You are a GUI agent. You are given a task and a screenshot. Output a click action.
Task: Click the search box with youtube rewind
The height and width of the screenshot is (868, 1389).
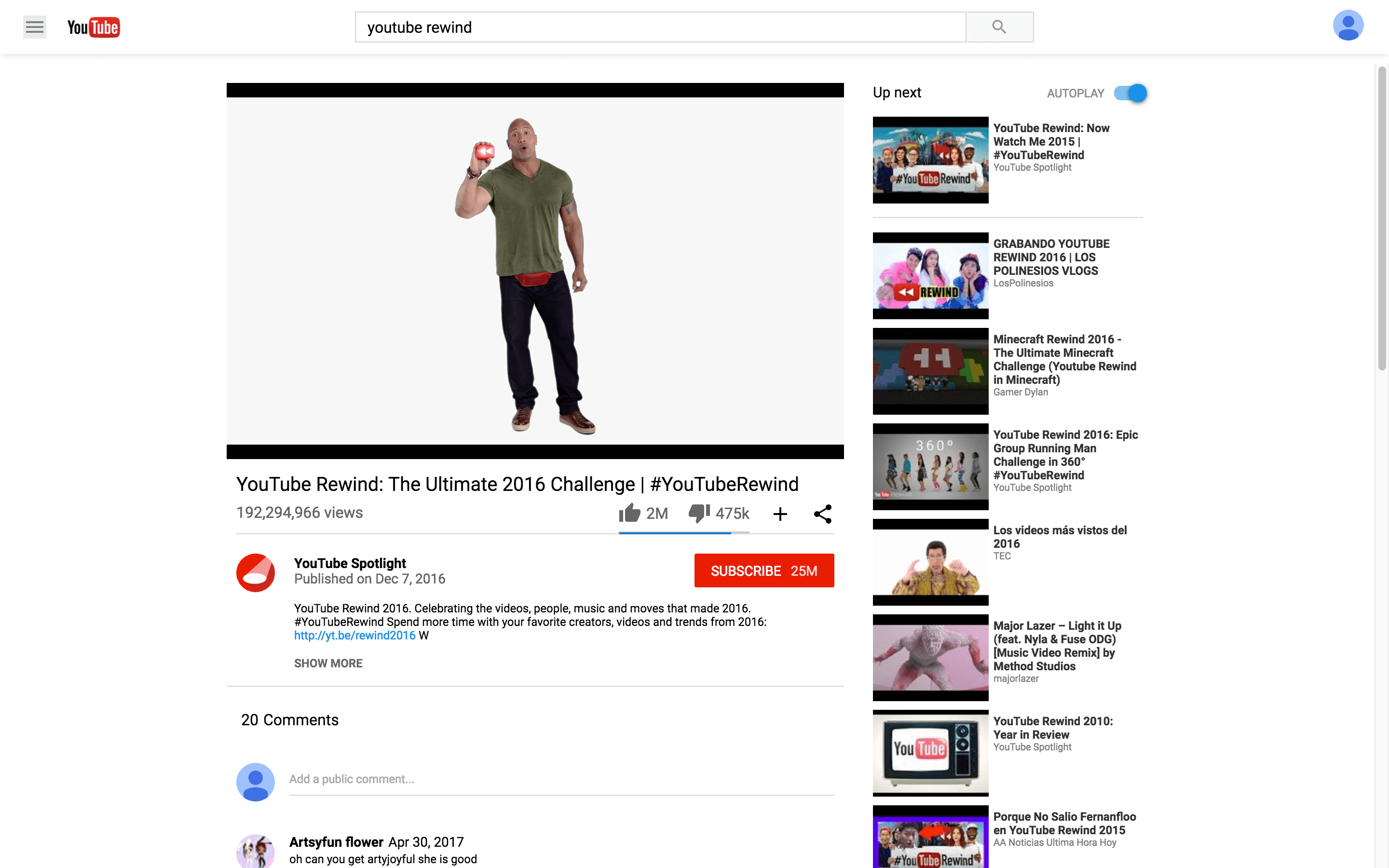(660, 27)
